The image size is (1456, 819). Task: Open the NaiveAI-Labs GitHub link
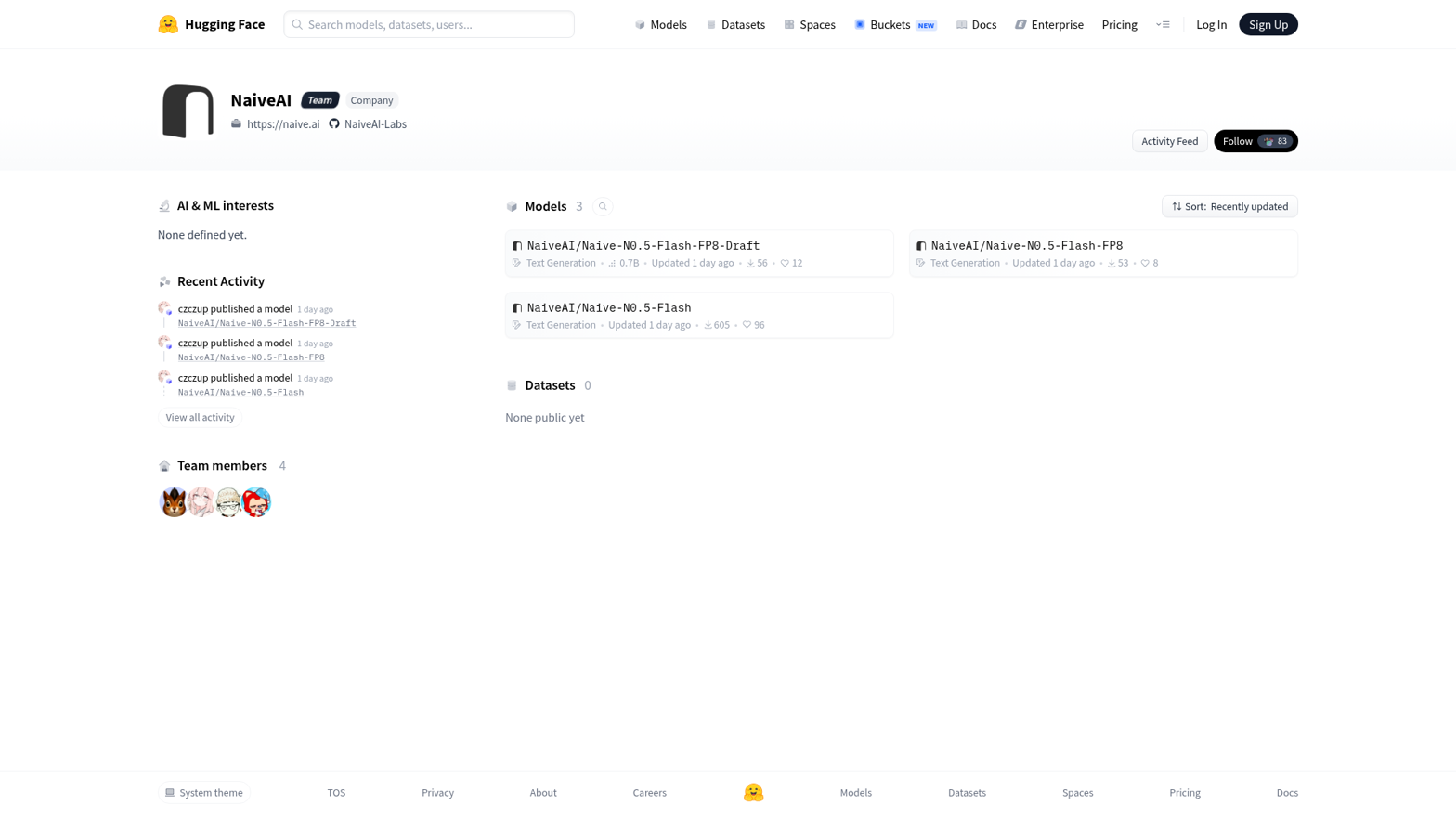pyautogui.click(x=368, y=123)
